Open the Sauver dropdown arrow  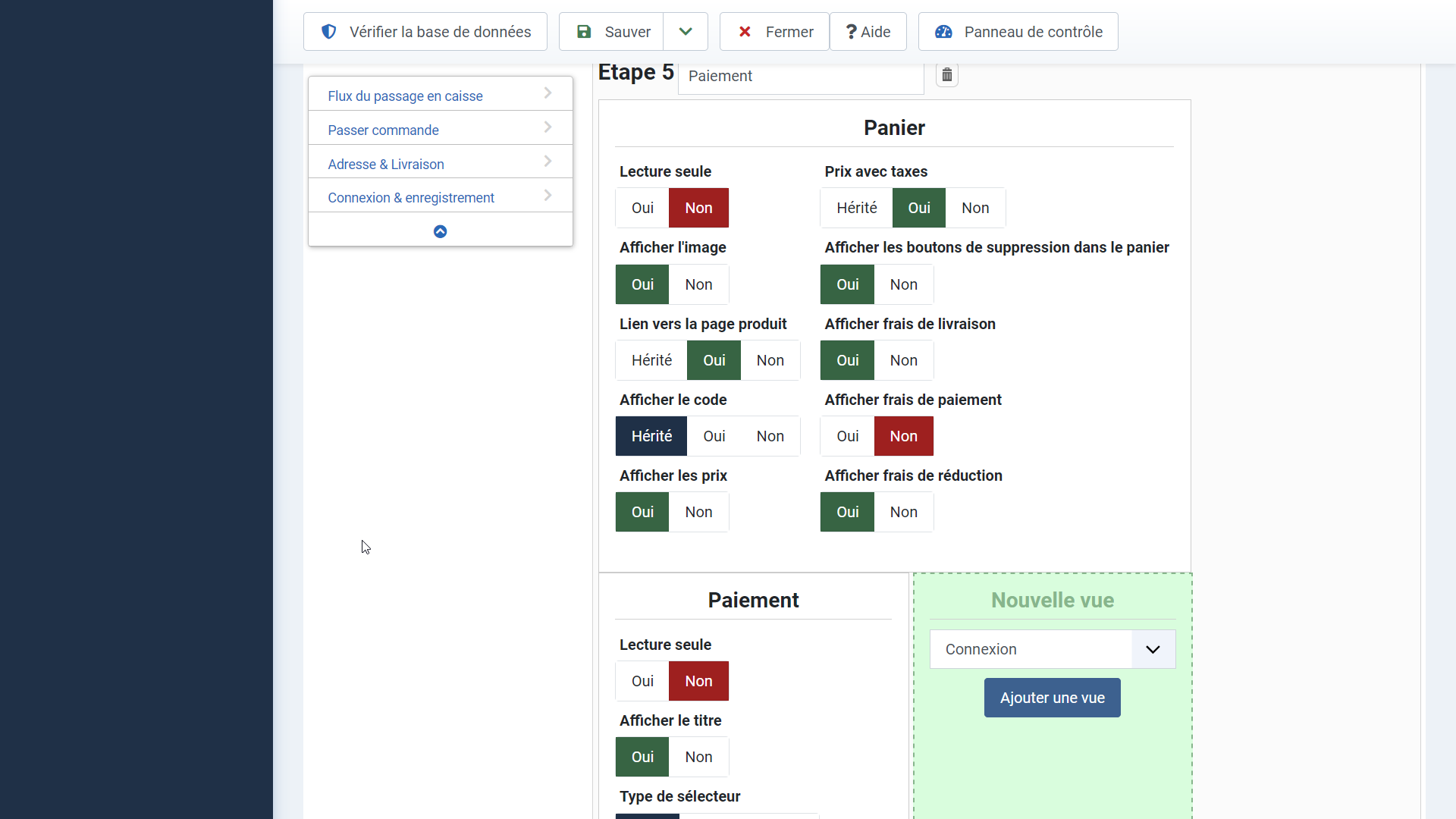point(686,32)
